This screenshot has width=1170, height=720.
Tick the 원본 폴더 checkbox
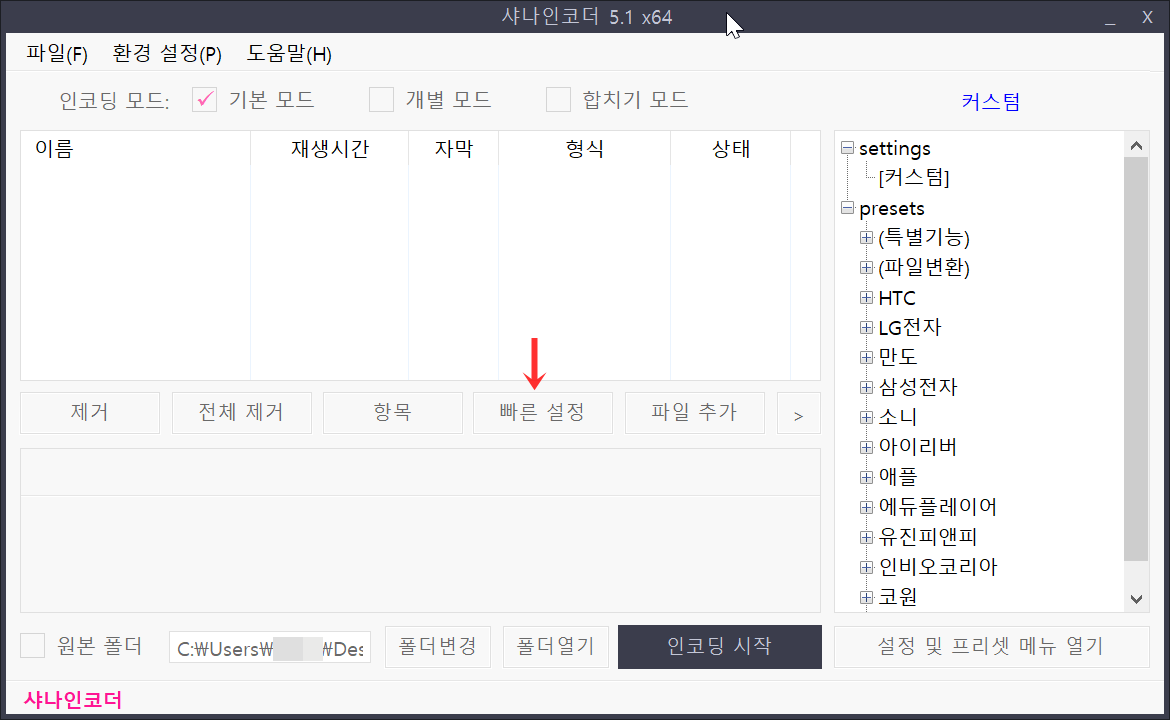pos(32,645)
